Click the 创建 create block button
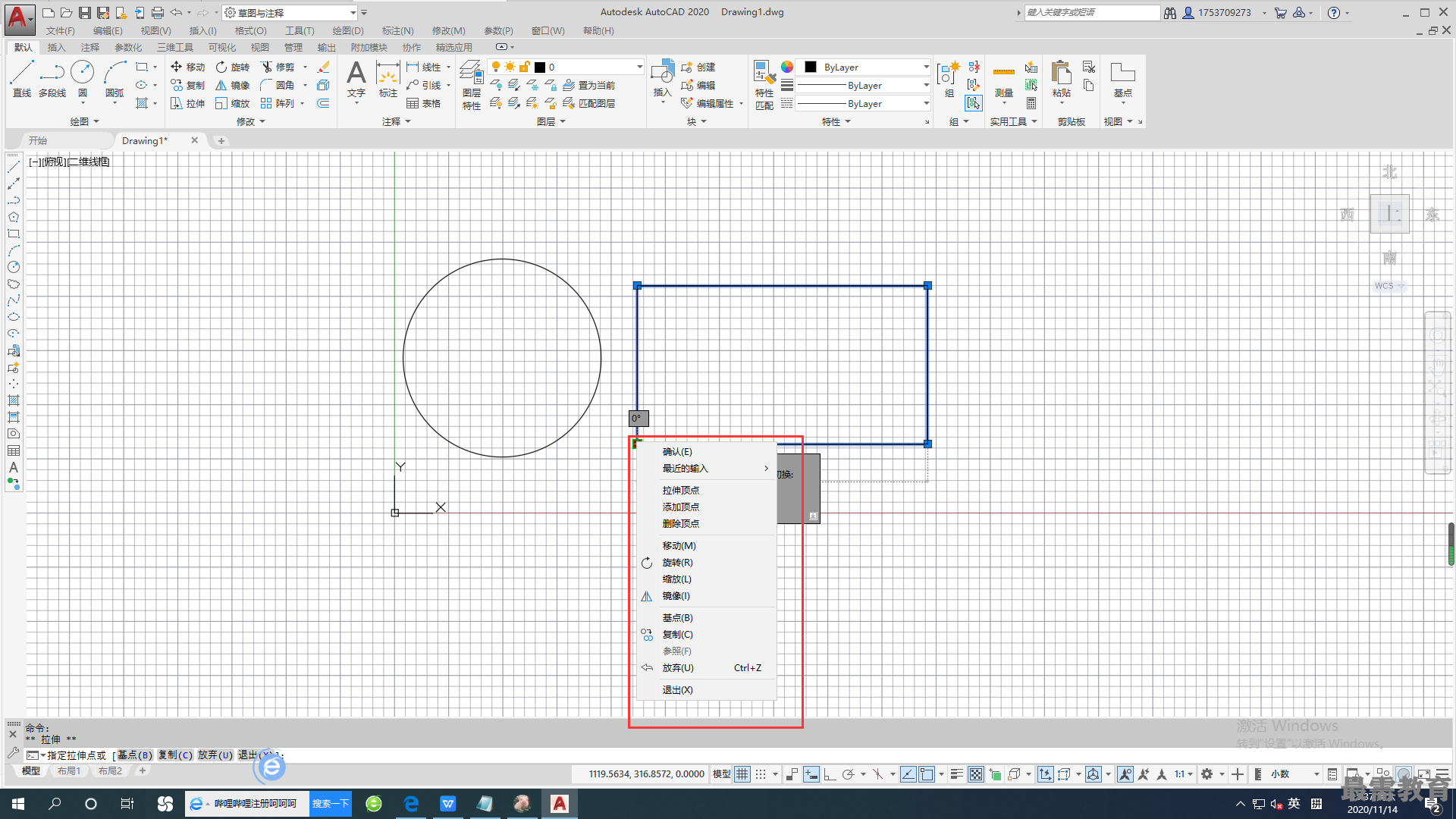The height and width of the screenshot is (819, 1456). [698, 67]
